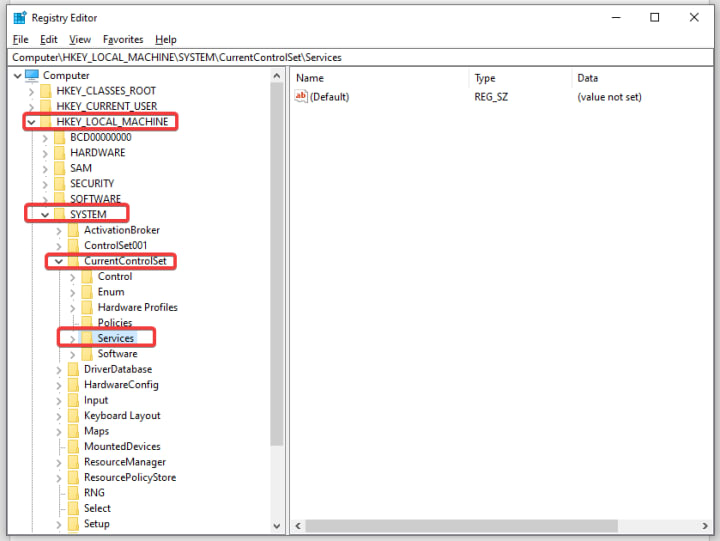
Task: Click the Registry Editor title bar icon
Action: coord(20,18)
